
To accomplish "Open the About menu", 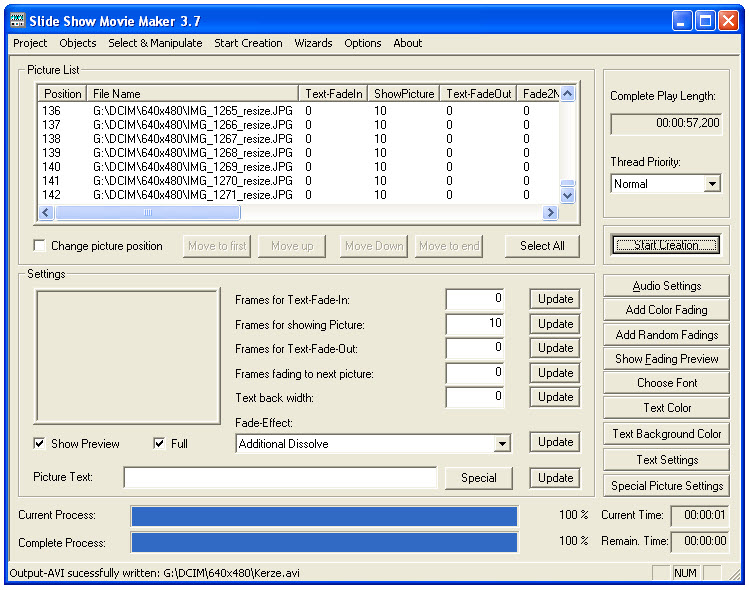I will coord(407,43).
